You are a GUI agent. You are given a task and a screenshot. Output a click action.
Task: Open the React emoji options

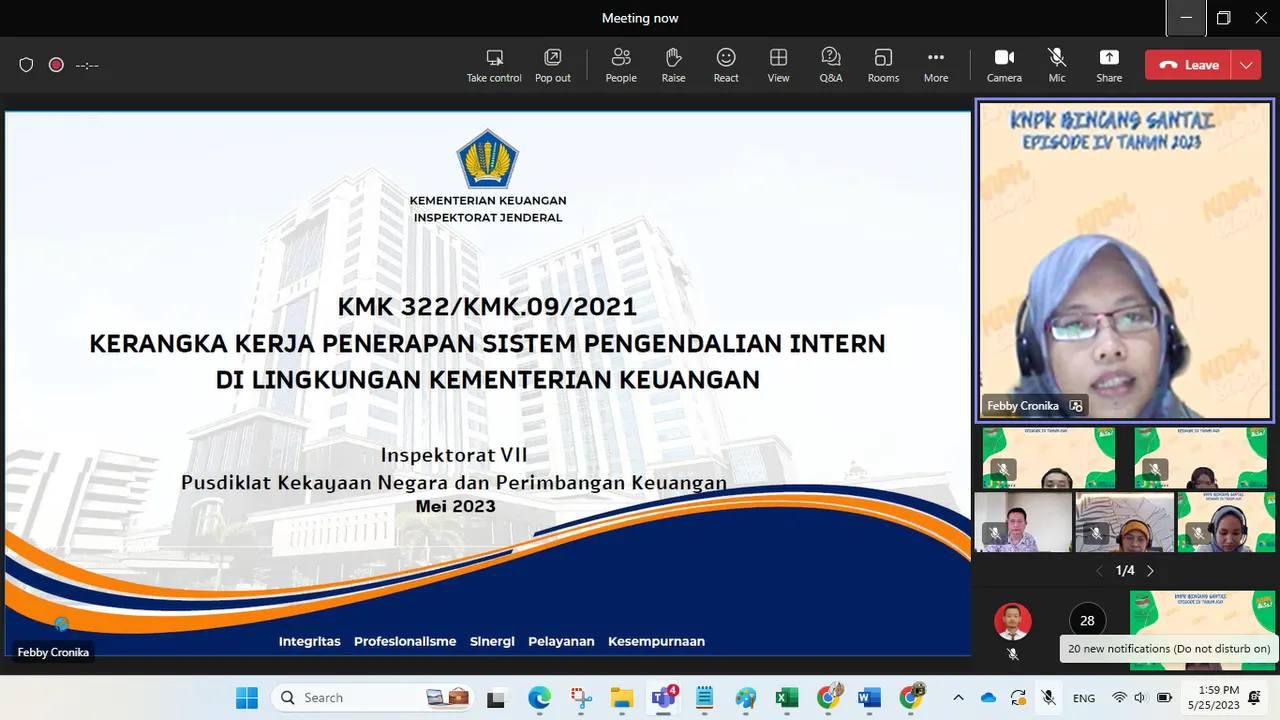pos(726,65)
